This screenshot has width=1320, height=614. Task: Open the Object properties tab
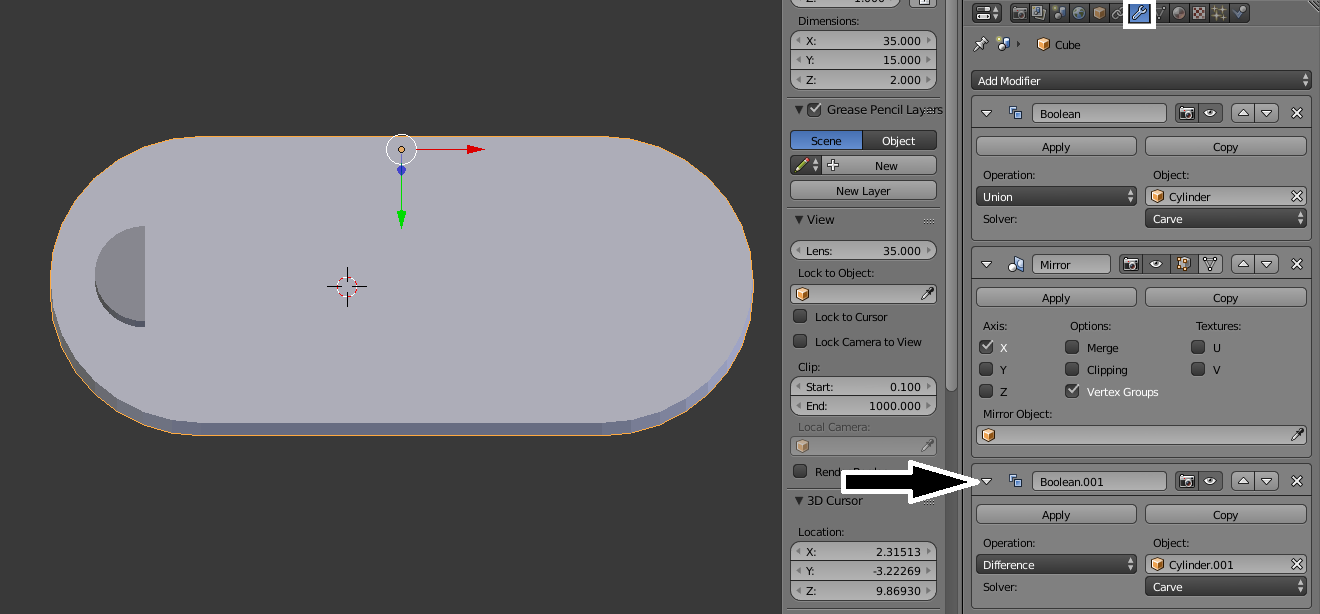1099,13
